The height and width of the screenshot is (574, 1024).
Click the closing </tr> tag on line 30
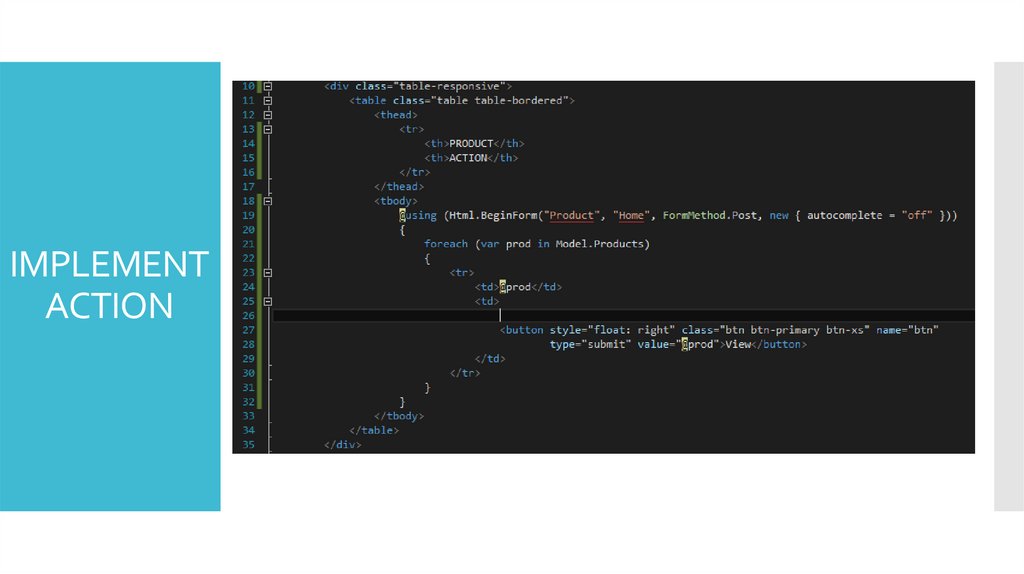tap(465, 374)
